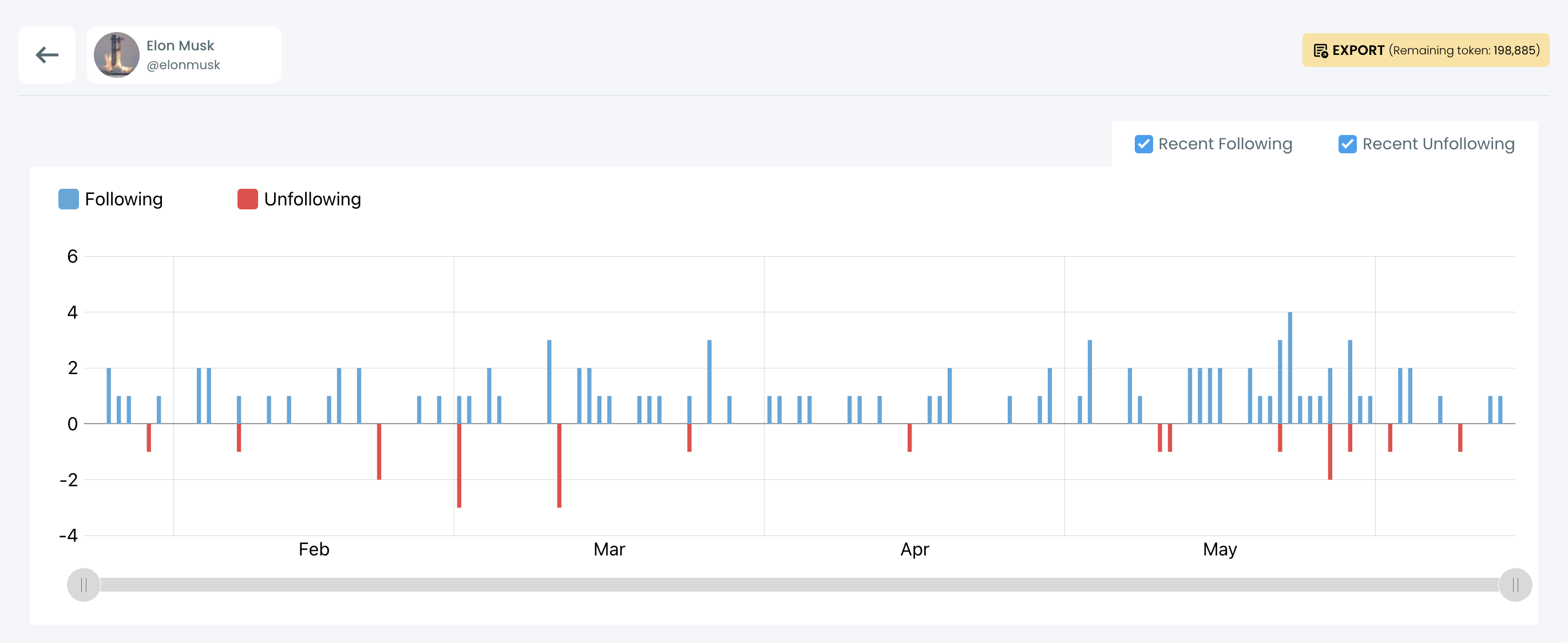Click left range slider handle
This screenshot has height=643, width=1568.
pyautogui.click(x=84, y=585)
